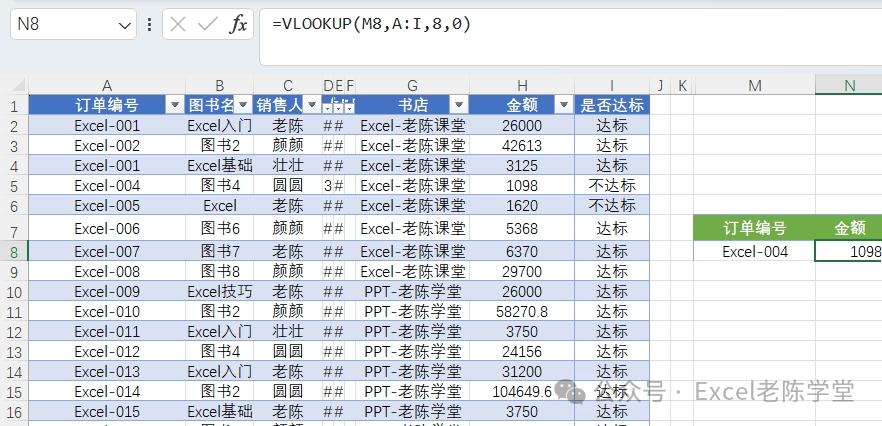Click the Name Box showing N8
The height and width of the screenshot is (426, 882).
tap(73, 24)
